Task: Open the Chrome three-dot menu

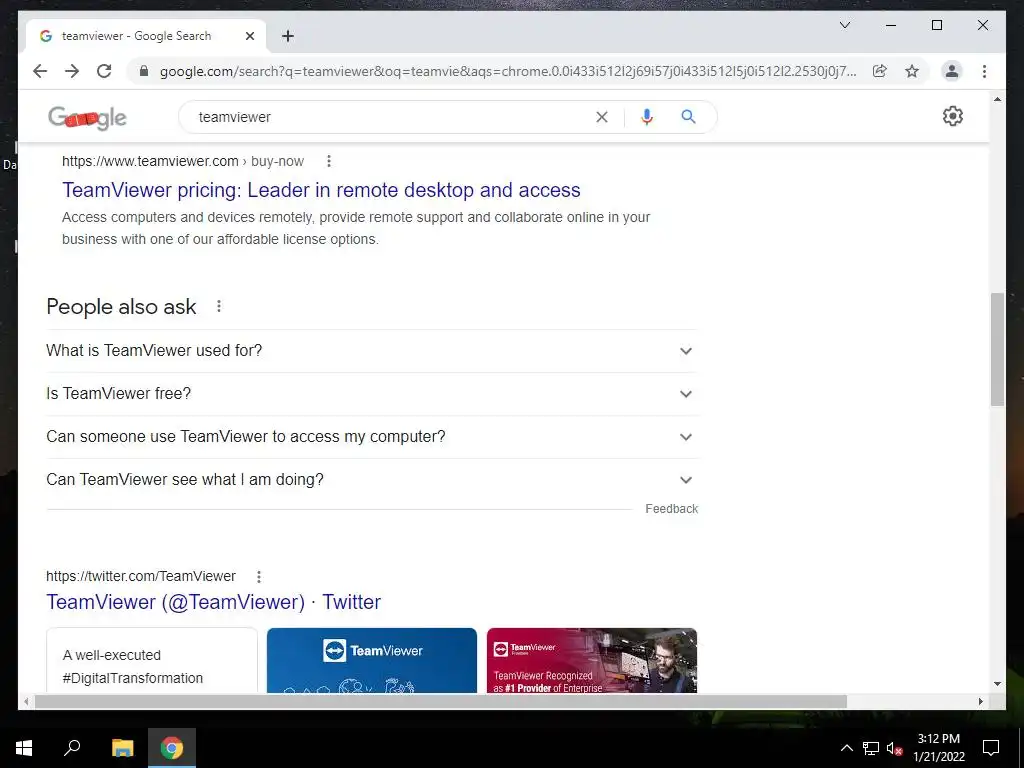Action: 984,71
